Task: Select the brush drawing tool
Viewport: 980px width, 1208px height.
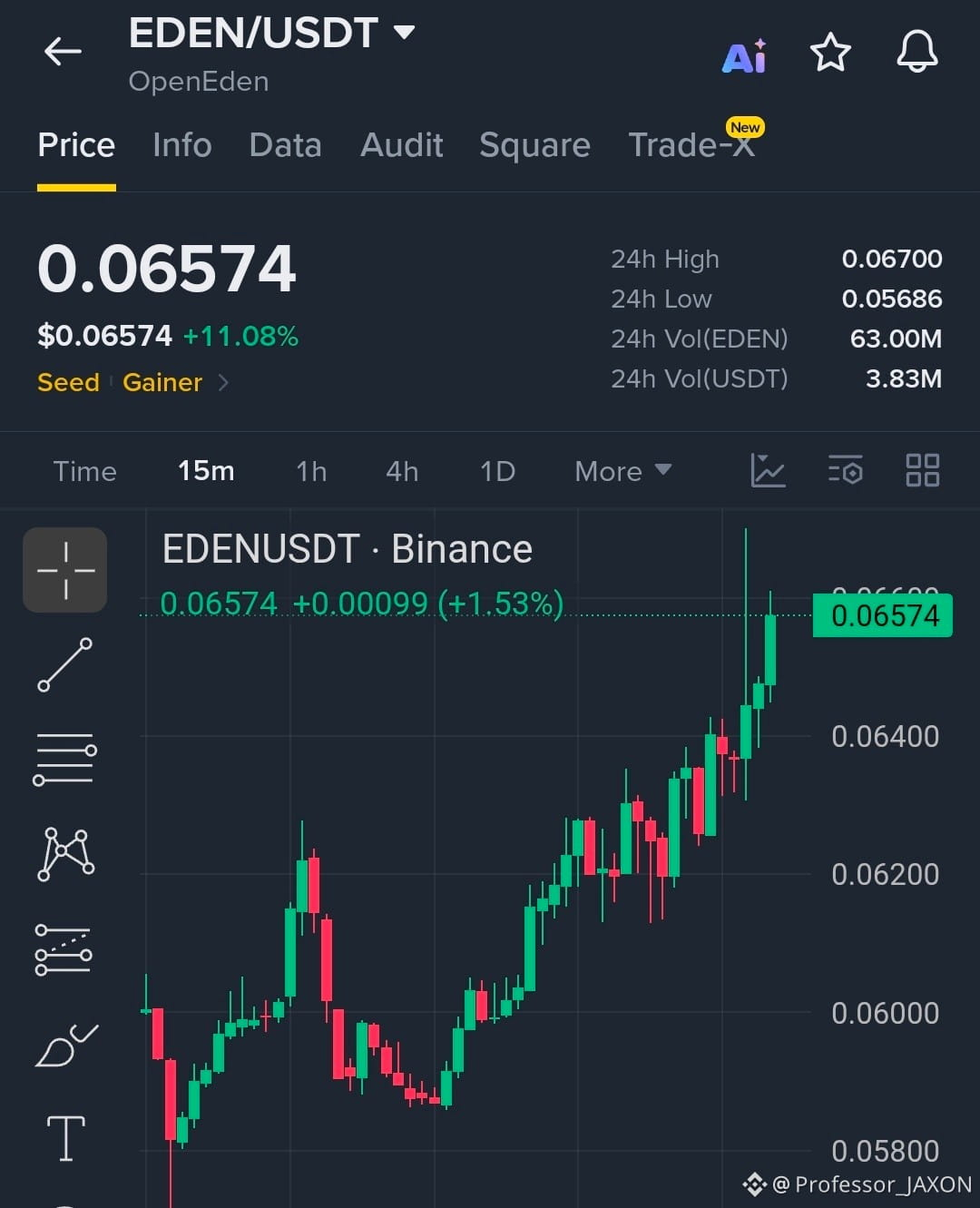Action: 66,1045
